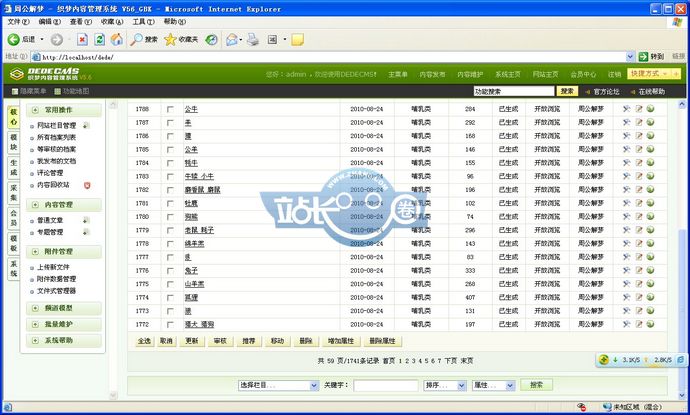
Task: Refresh the page via IE toolbar
Action: pyautogui.click(x=99, y=40)
